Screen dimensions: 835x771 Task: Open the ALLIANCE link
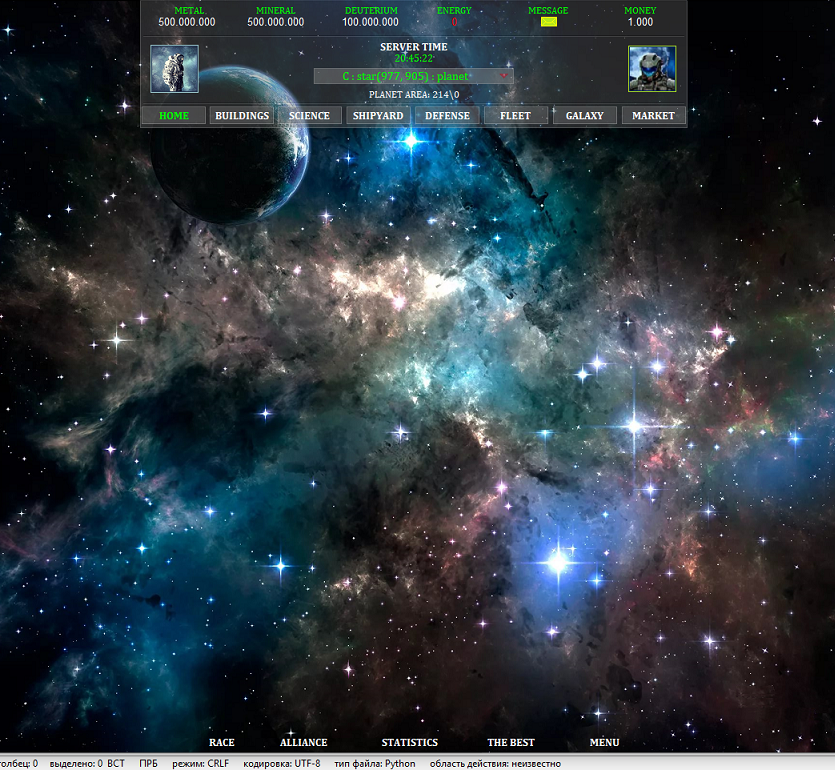(303, 743)
